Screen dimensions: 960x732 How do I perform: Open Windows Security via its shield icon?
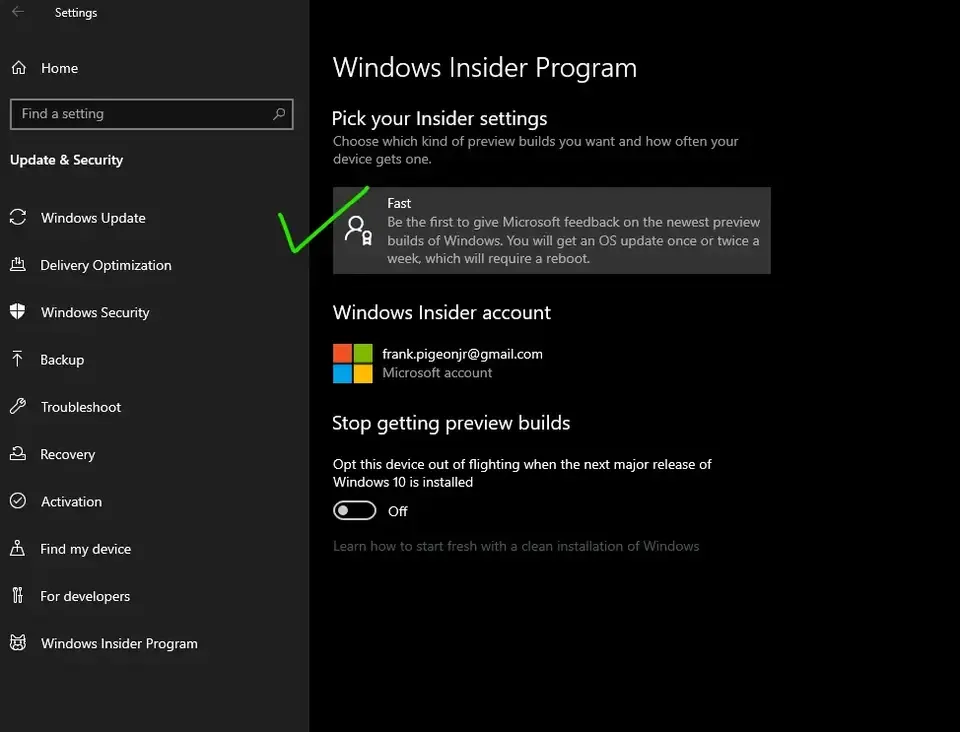18,312
